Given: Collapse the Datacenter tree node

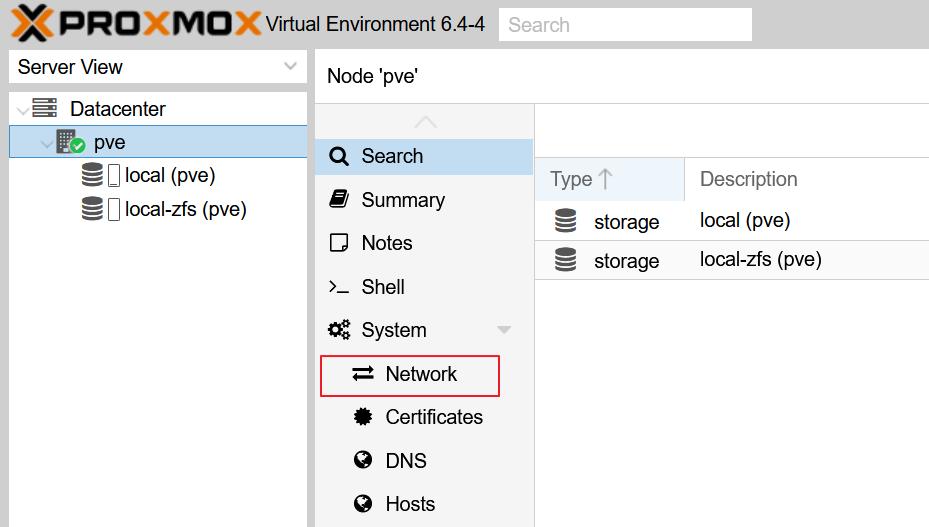Looking at the screenshot, I should (x=23, y=110).
